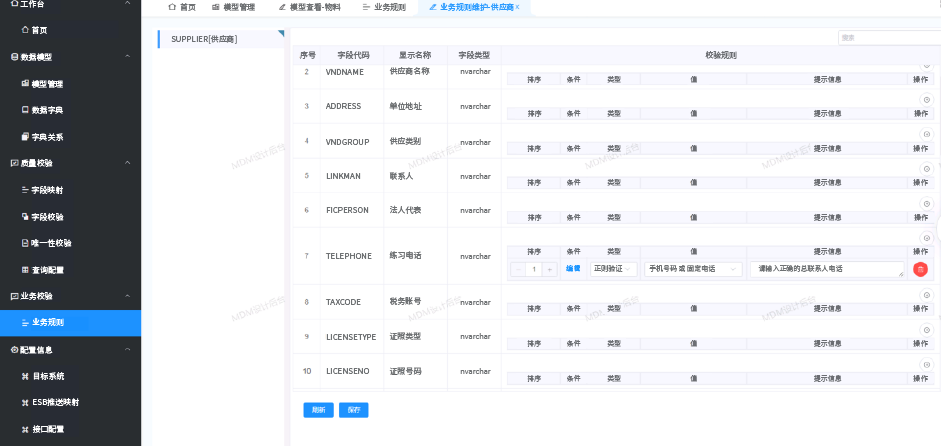Screen dimensions: 941x446
Task: Collapse the 数据模型 sidebar group
Action: (x=127, y=57)
